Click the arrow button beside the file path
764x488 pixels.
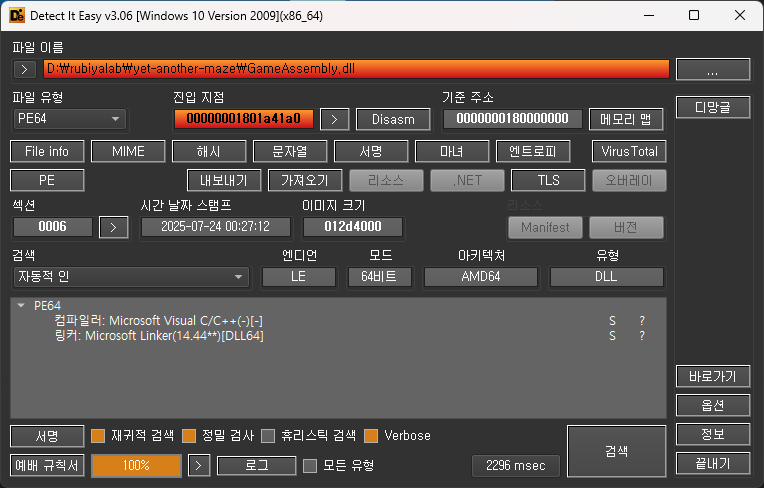[25, 70]
